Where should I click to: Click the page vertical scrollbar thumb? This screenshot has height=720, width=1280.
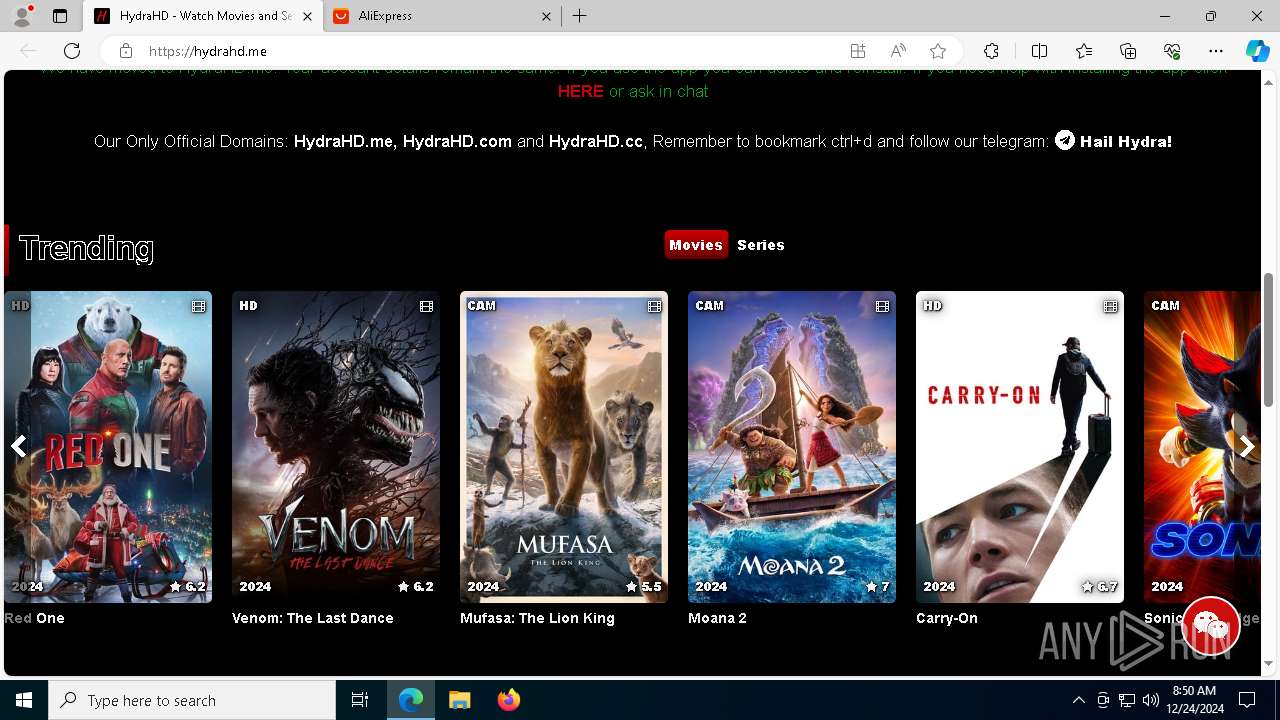(1269, 340)
